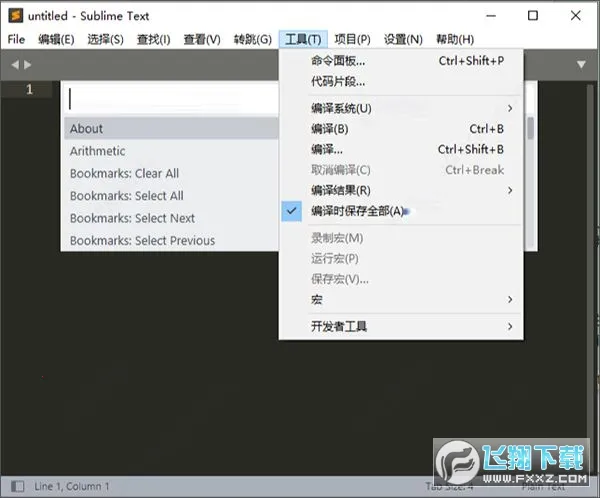The image size is (600, 498).
Task: Close the open 工具(T) menu
Action: pos(303,39)
